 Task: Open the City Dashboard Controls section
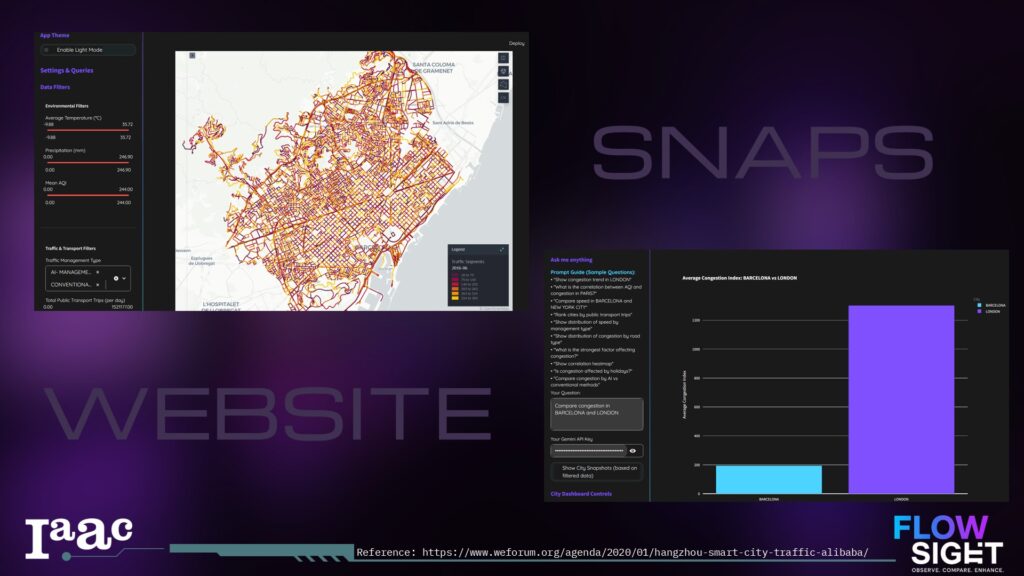pyautogui.click(x=581, y=494)
